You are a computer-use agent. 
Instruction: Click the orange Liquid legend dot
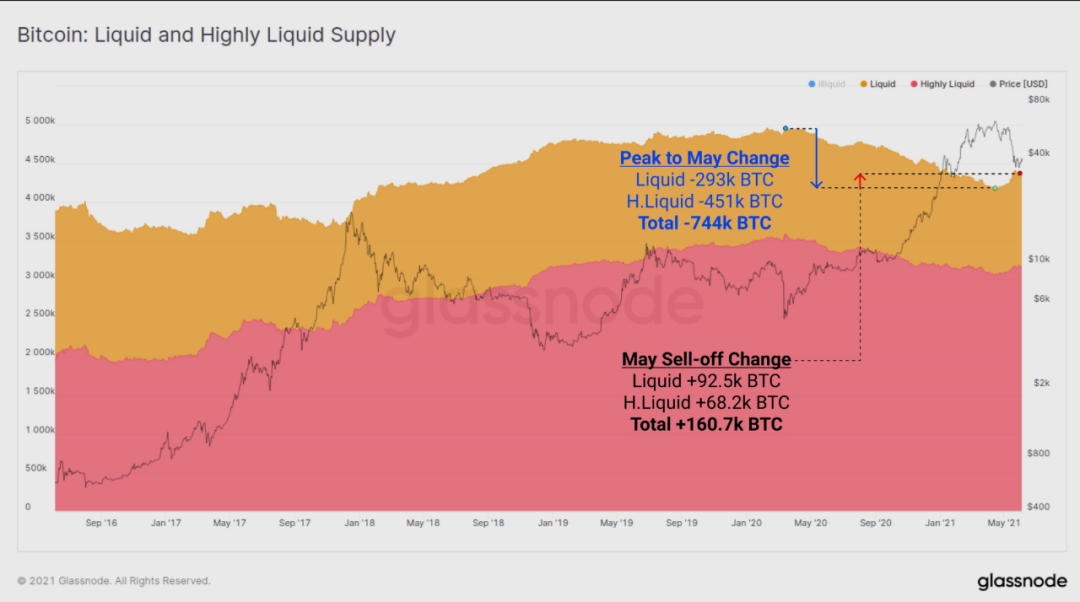pyautogui.click(x=863, y=84)
